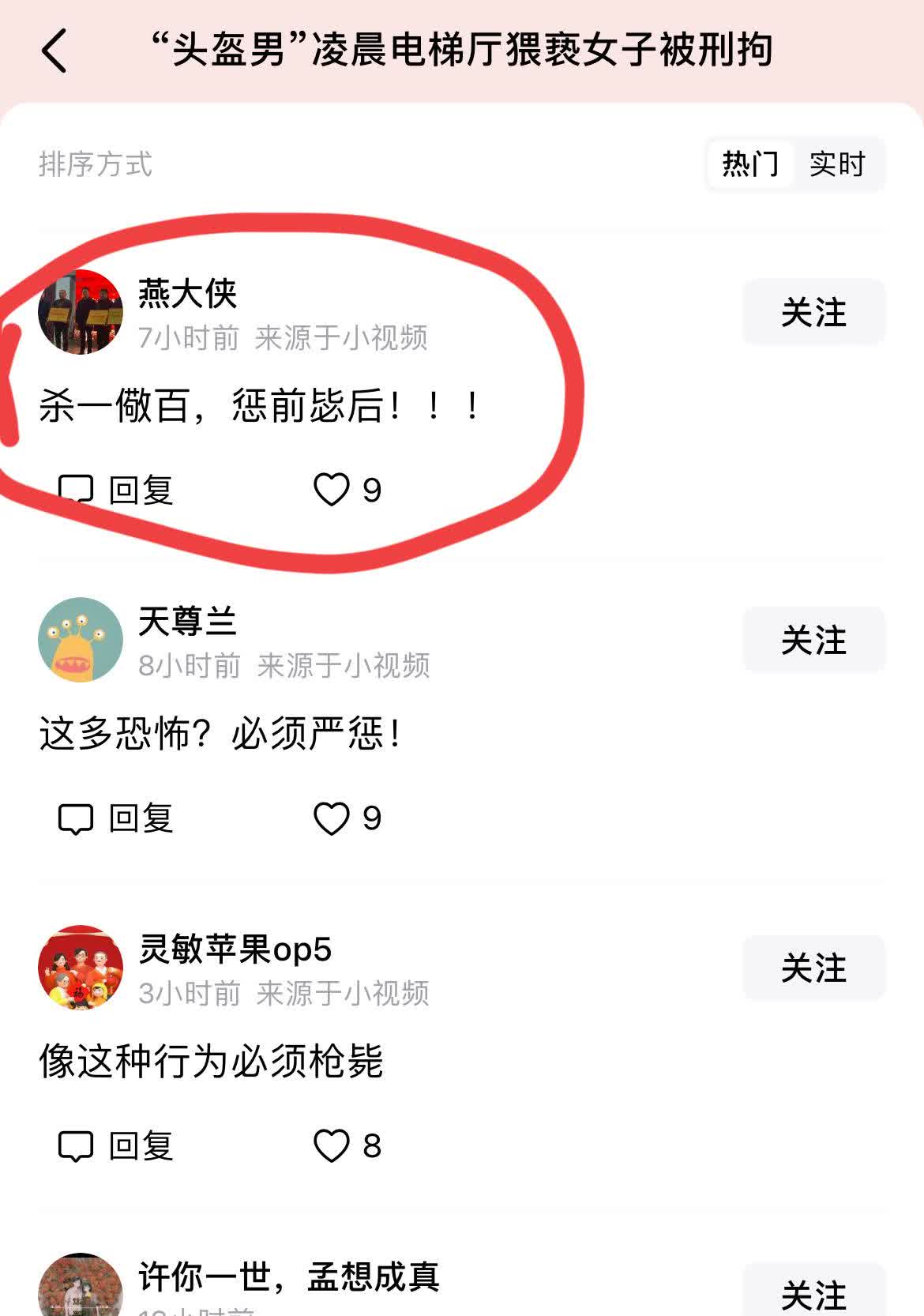
Task: Open username 灵敏苹果op5
Action: pos(235,949)
